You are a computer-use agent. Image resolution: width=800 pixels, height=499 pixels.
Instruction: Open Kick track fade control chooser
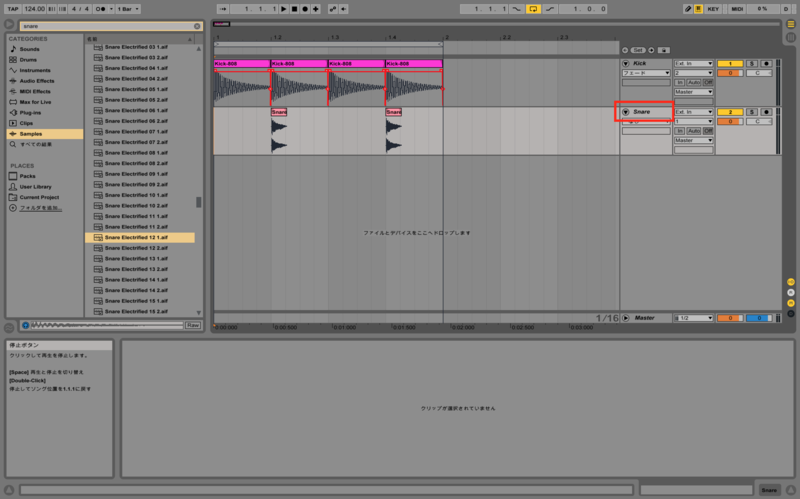point(646,73)
